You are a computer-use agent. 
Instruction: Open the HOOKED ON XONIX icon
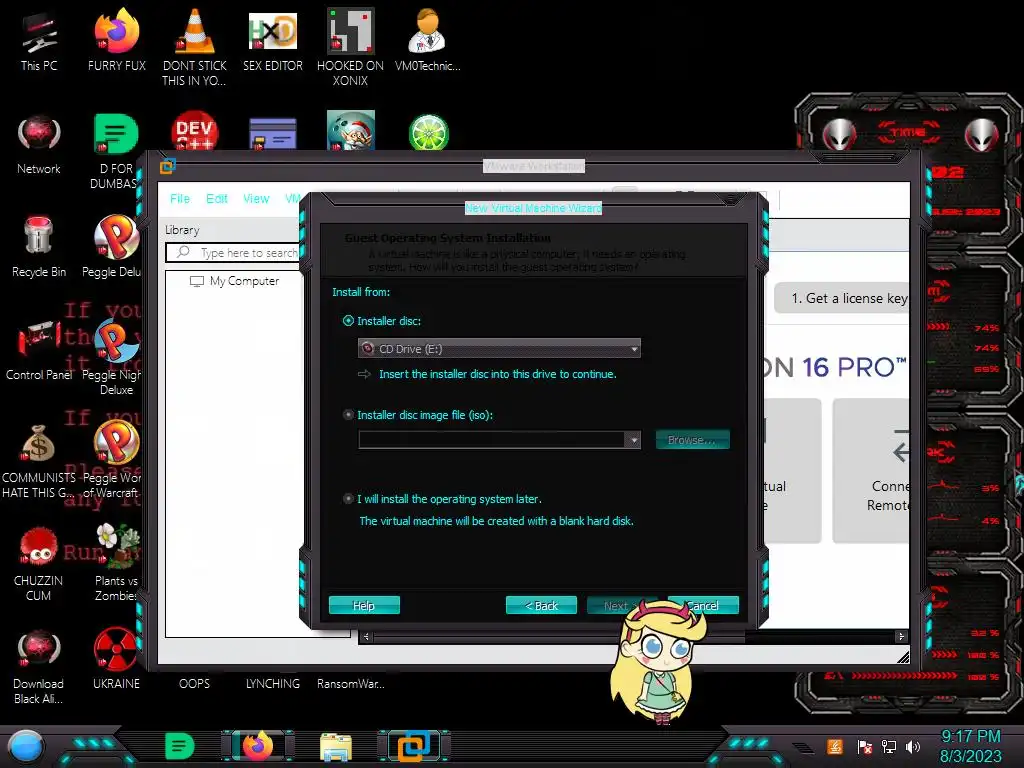(350, 46)
